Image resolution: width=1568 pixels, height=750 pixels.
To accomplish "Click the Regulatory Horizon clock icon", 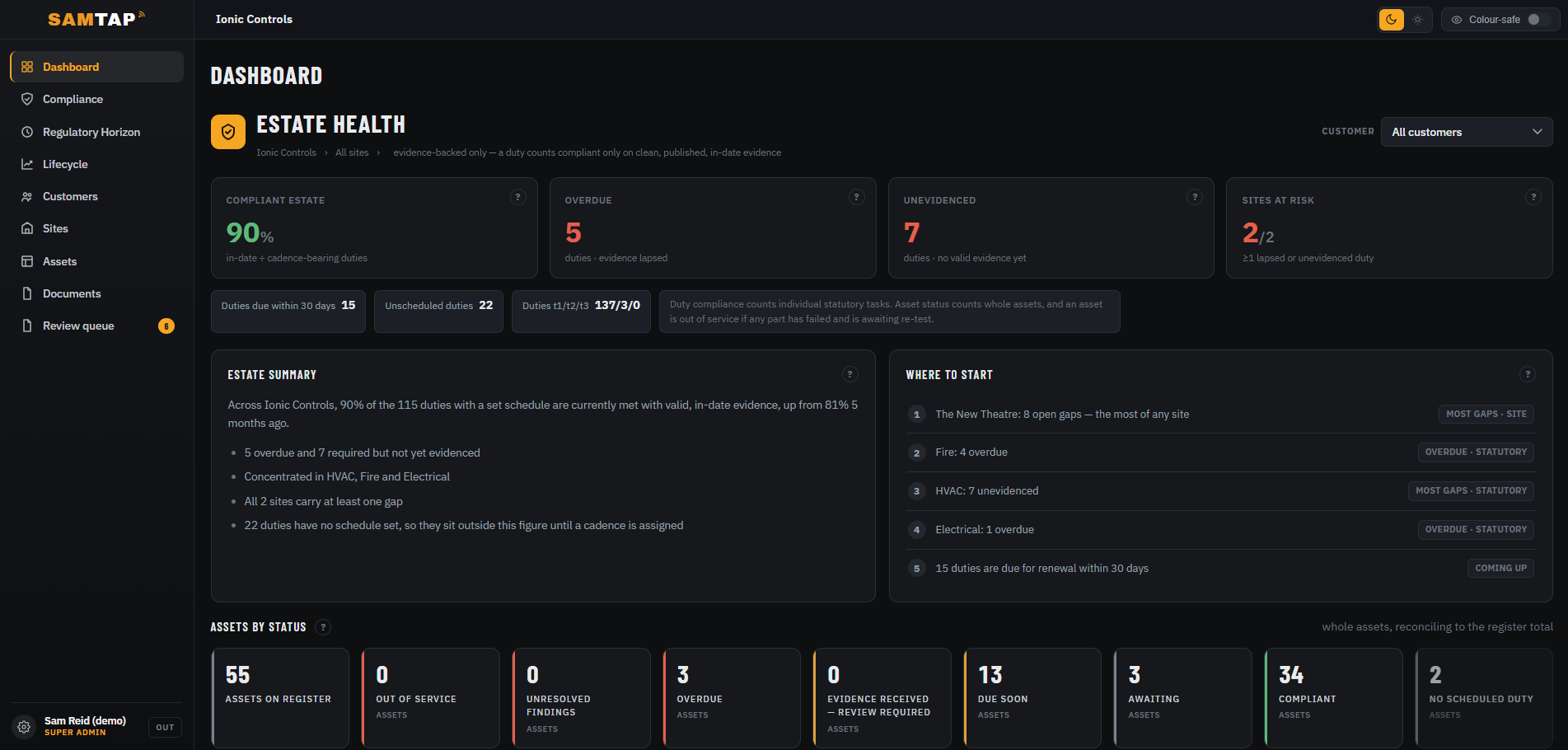I will tap(27, 132).
